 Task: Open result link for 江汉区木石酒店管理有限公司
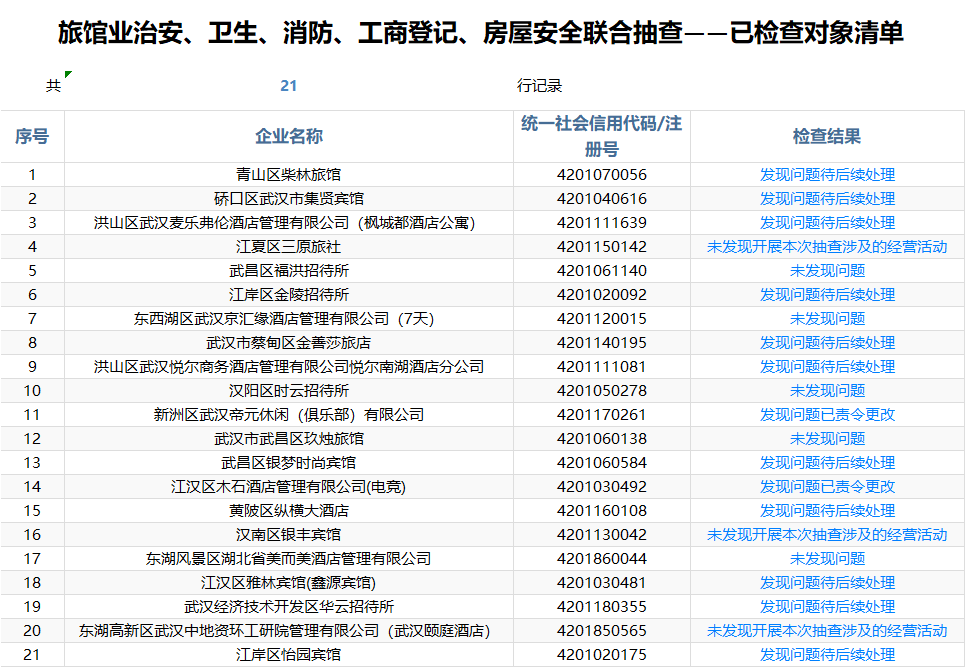point(827,487)
